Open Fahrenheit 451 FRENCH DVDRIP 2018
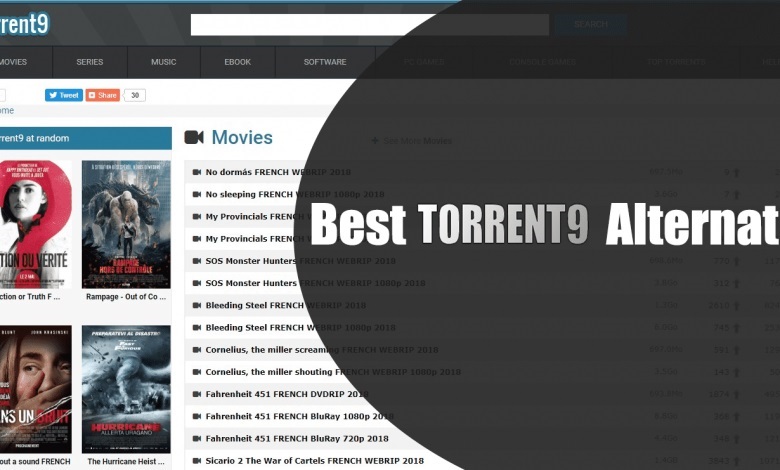780x470 pixels. [x=287, y=394]
